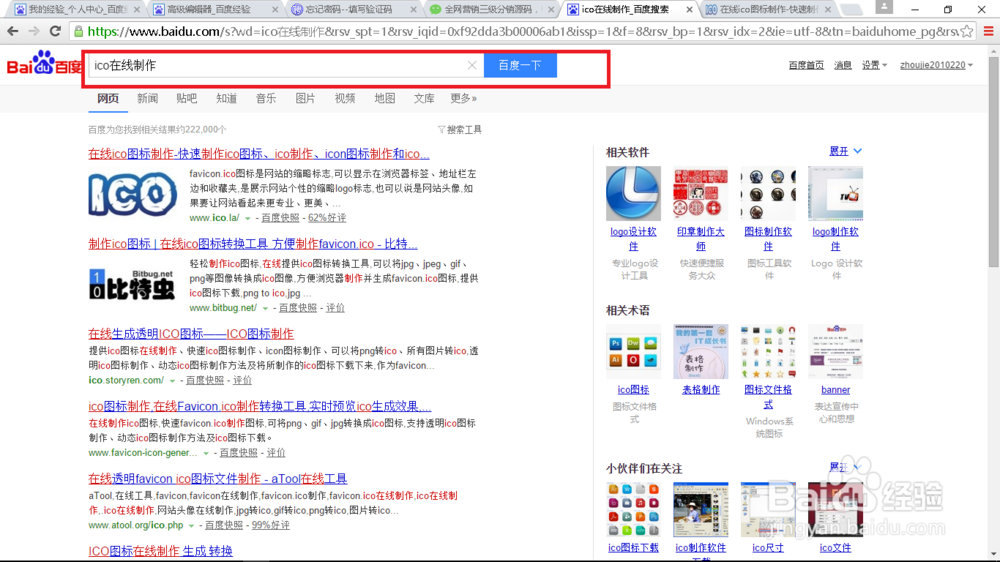
Task: Open the zhoujie2010220 account dropdown
Action: tap(936, 65)
